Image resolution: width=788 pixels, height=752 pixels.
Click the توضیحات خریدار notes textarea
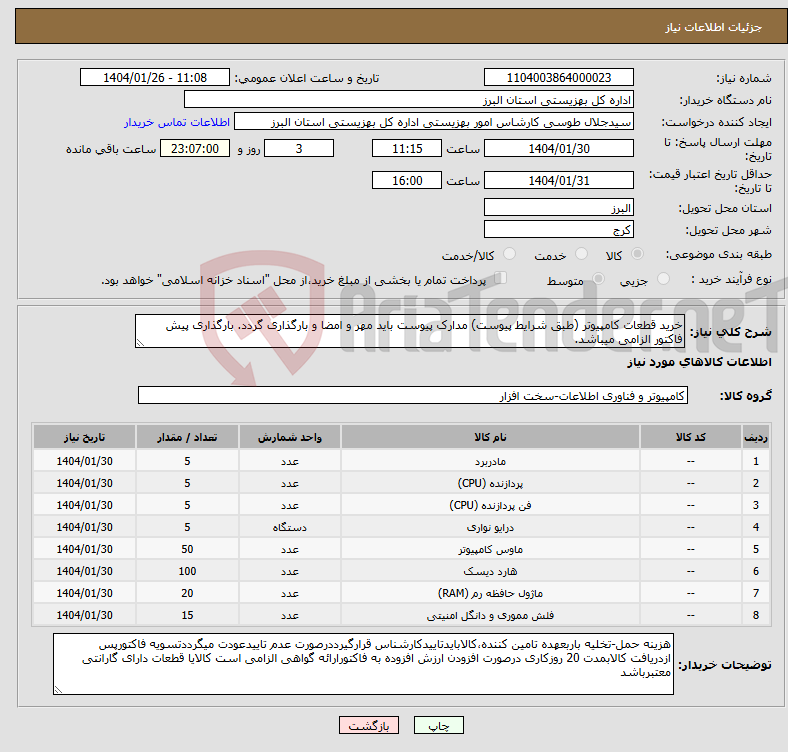[x=363, y=664]
